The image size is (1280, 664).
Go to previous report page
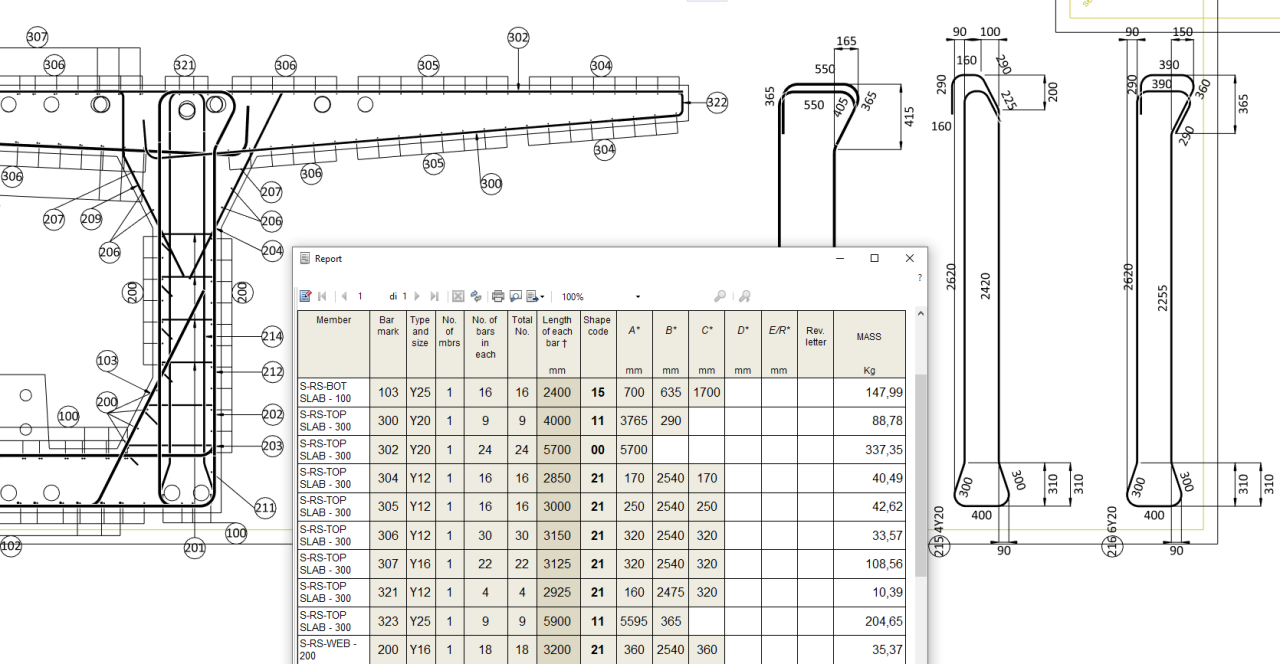(x=343, y=296)
